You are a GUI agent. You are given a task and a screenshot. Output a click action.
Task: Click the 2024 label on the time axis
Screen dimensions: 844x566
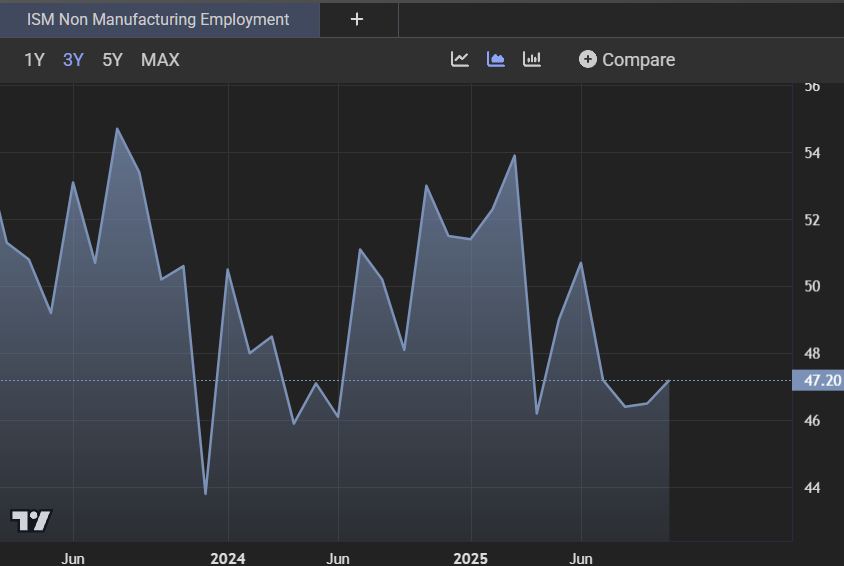tap(228, 558)
